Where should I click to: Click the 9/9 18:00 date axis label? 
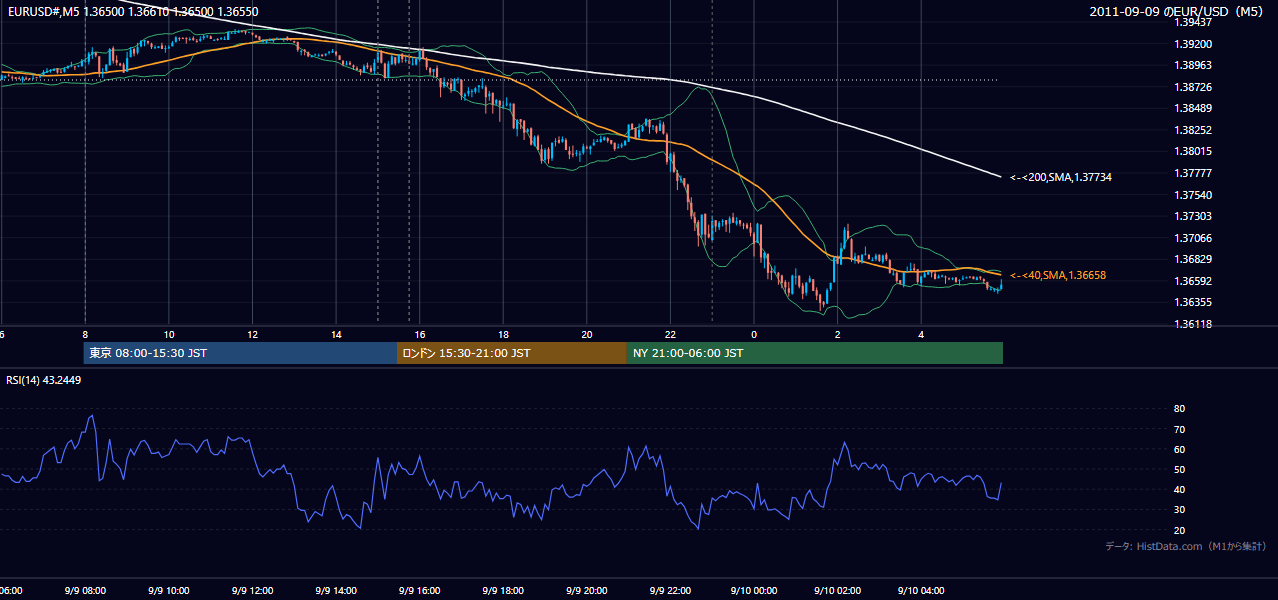pyautogui.click(x=503, y=590)
